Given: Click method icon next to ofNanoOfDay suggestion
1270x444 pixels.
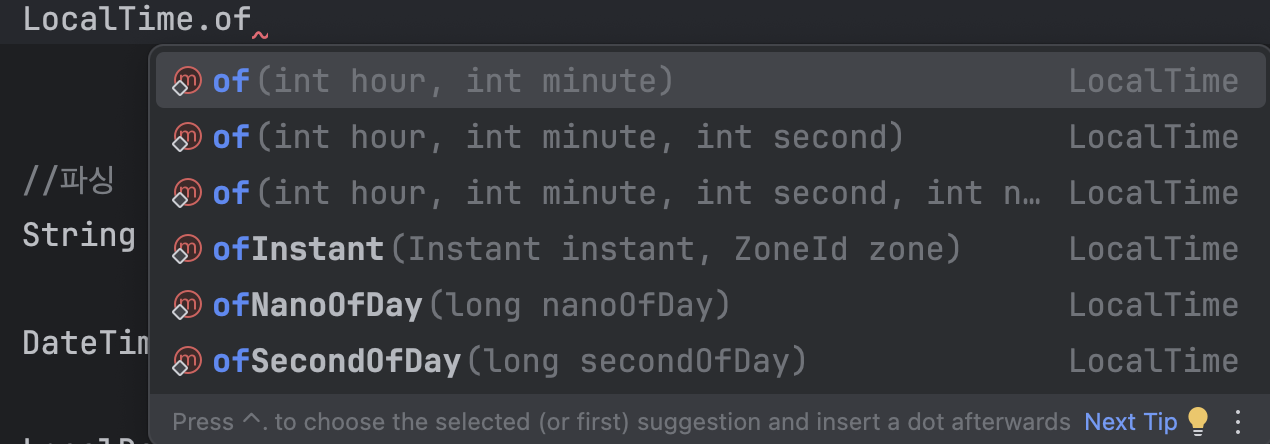Looking at the screenshot, I should (x=186, y=305).
